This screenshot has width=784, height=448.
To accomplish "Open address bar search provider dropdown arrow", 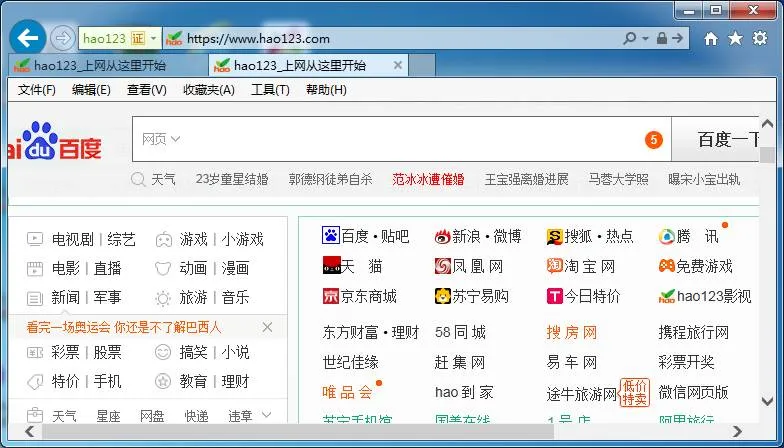I will [646, 38].
